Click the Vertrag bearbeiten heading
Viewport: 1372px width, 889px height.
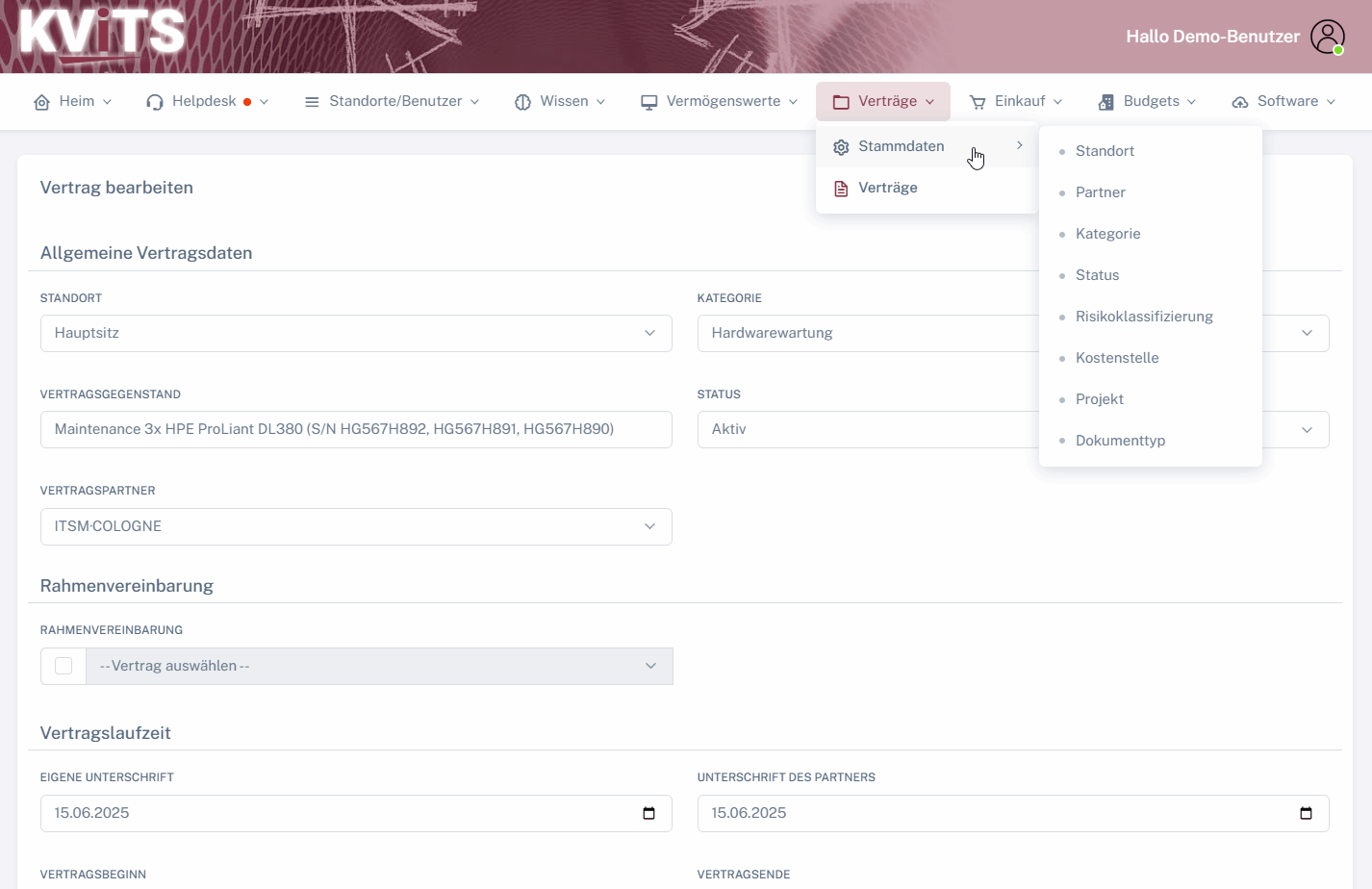coord(116,188)
